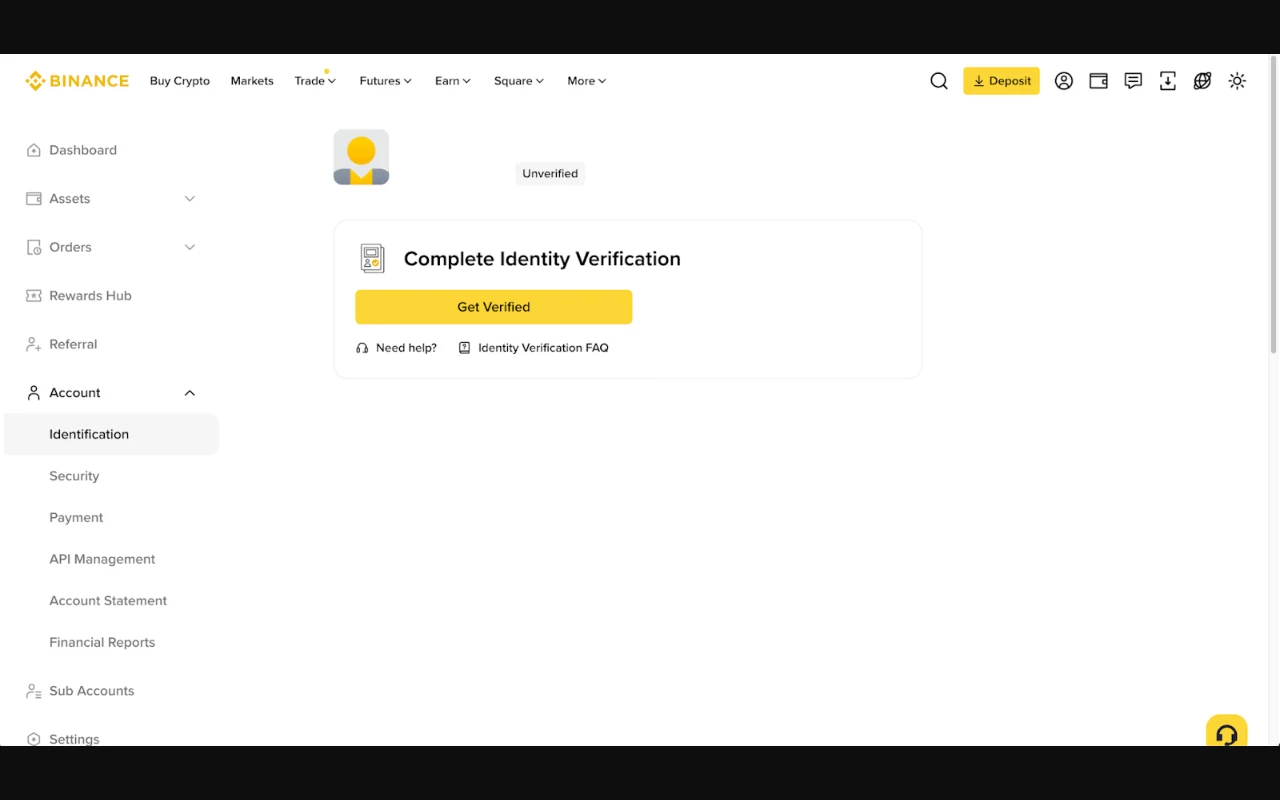Click the Deposit button
1280x800 pixels.
(1001, 81)
